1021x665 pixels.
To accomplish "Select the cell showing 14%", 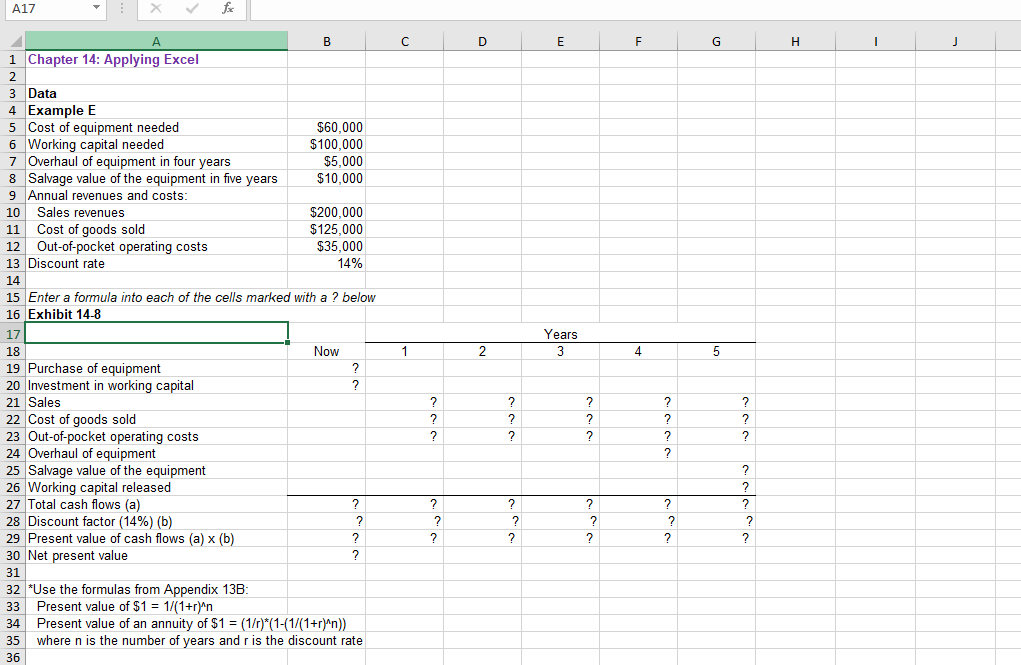I will point(326,263).
